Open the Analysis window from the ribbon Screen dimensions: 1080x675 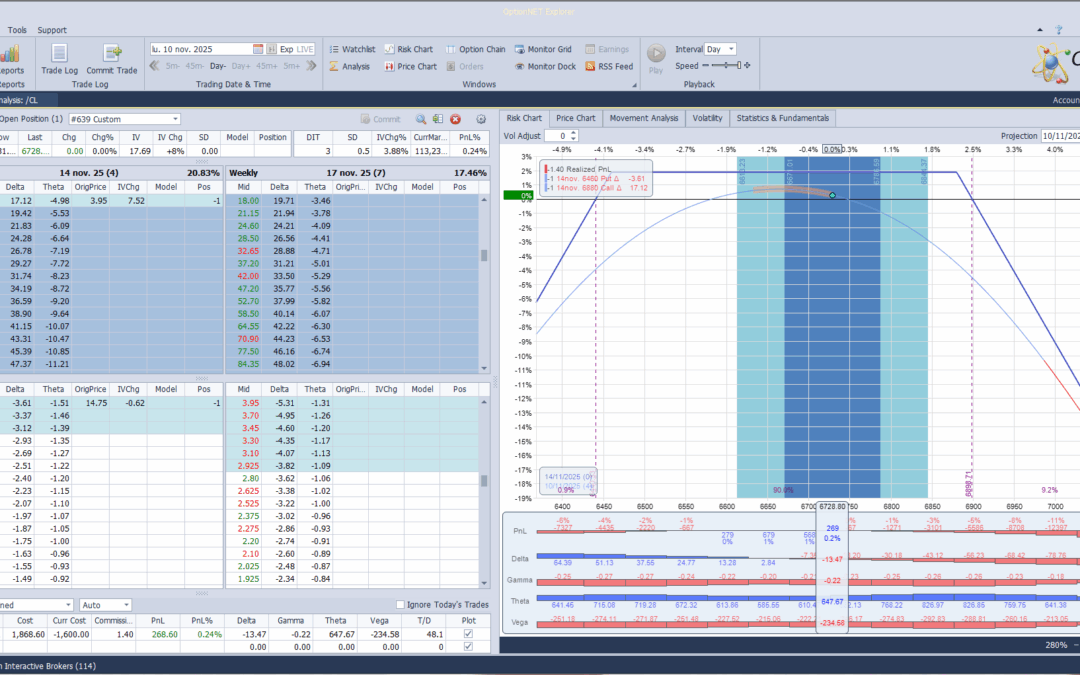(x=349, y=66)
